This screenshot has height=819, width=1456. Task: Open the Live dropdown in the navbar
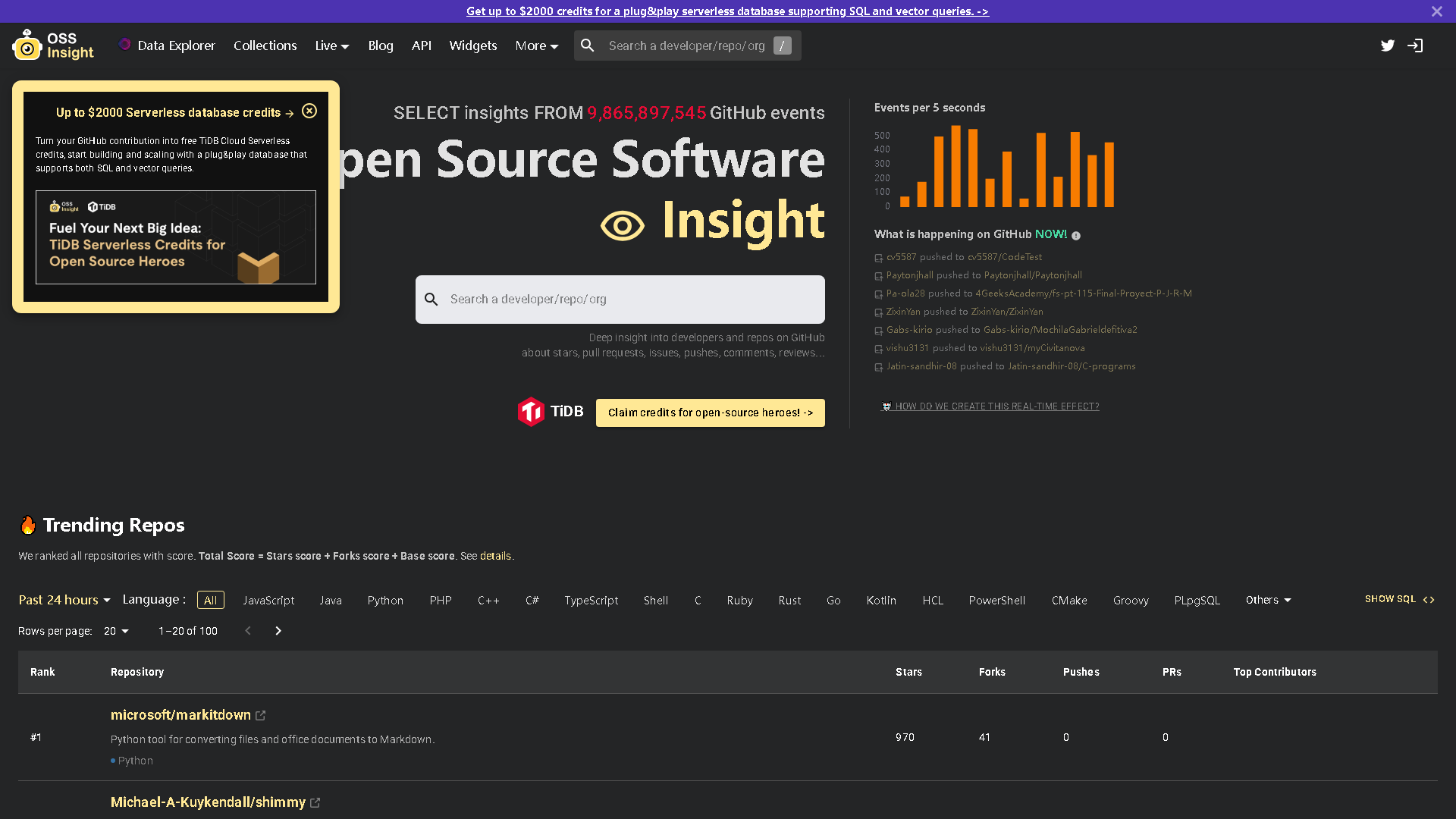(x=331, y=45)
